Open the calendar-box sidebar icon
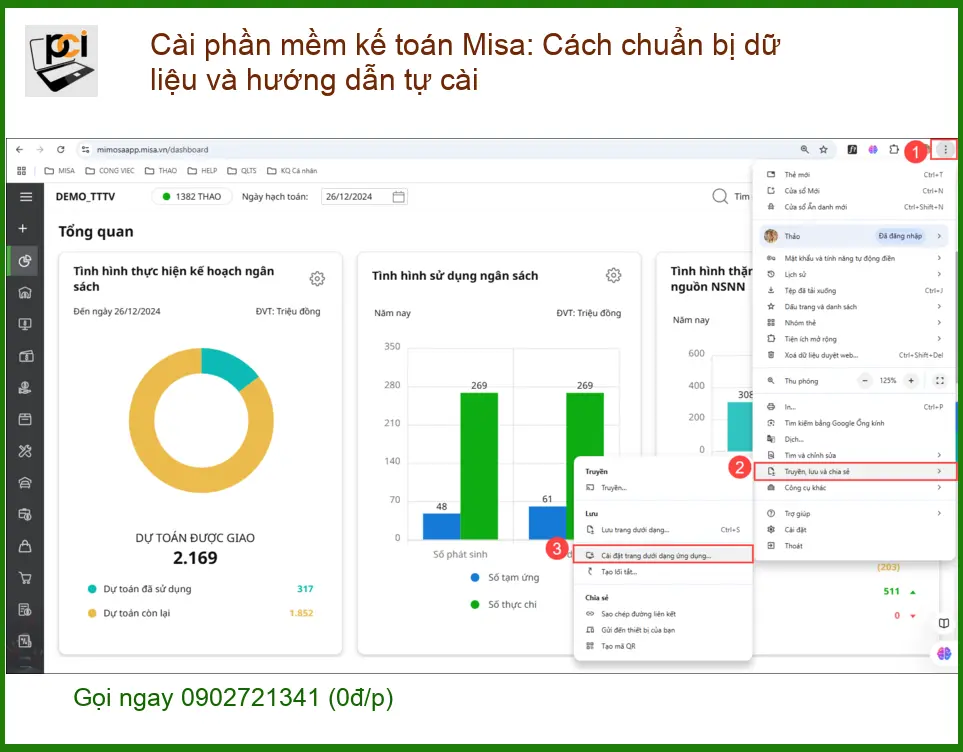This screenshot has width=963, height=752. coord(25,420)
